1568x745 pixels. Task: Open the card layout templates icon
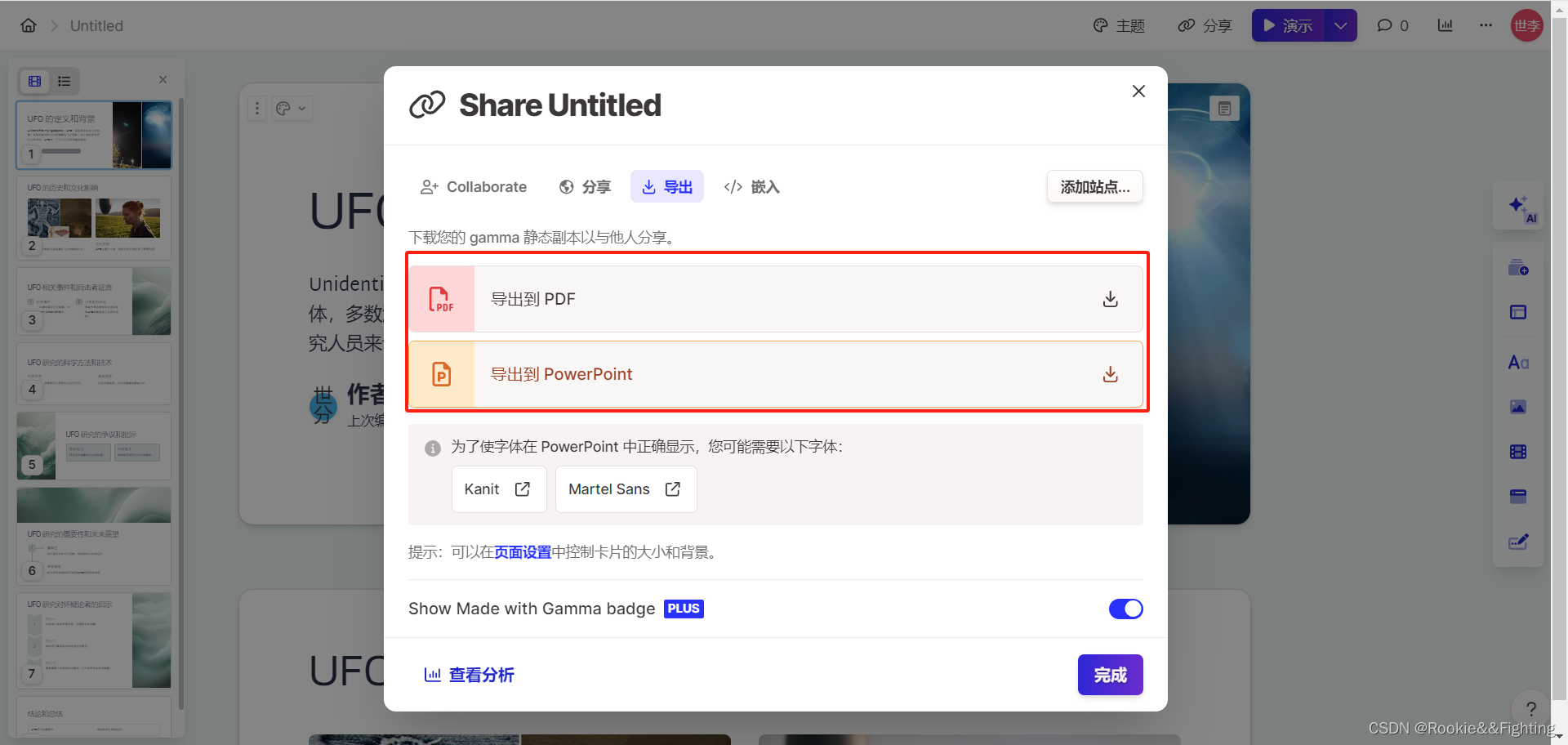[1518, 312]
